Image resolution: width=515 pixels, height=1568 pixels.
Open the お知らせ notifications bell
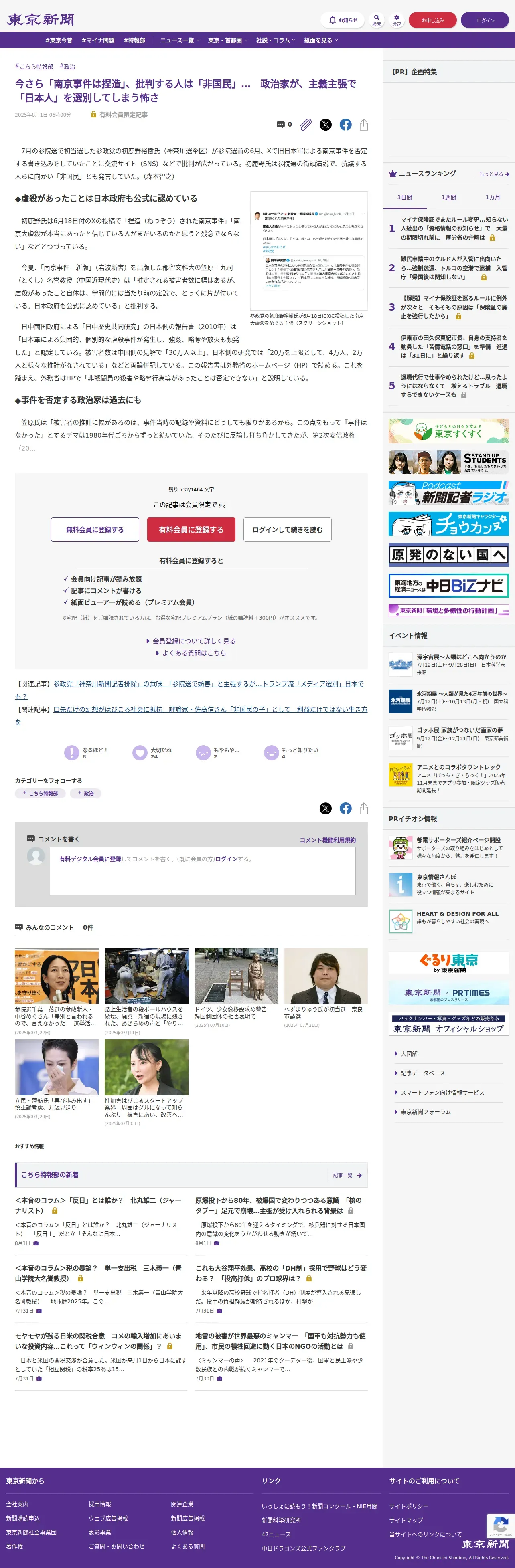(343, 20)
